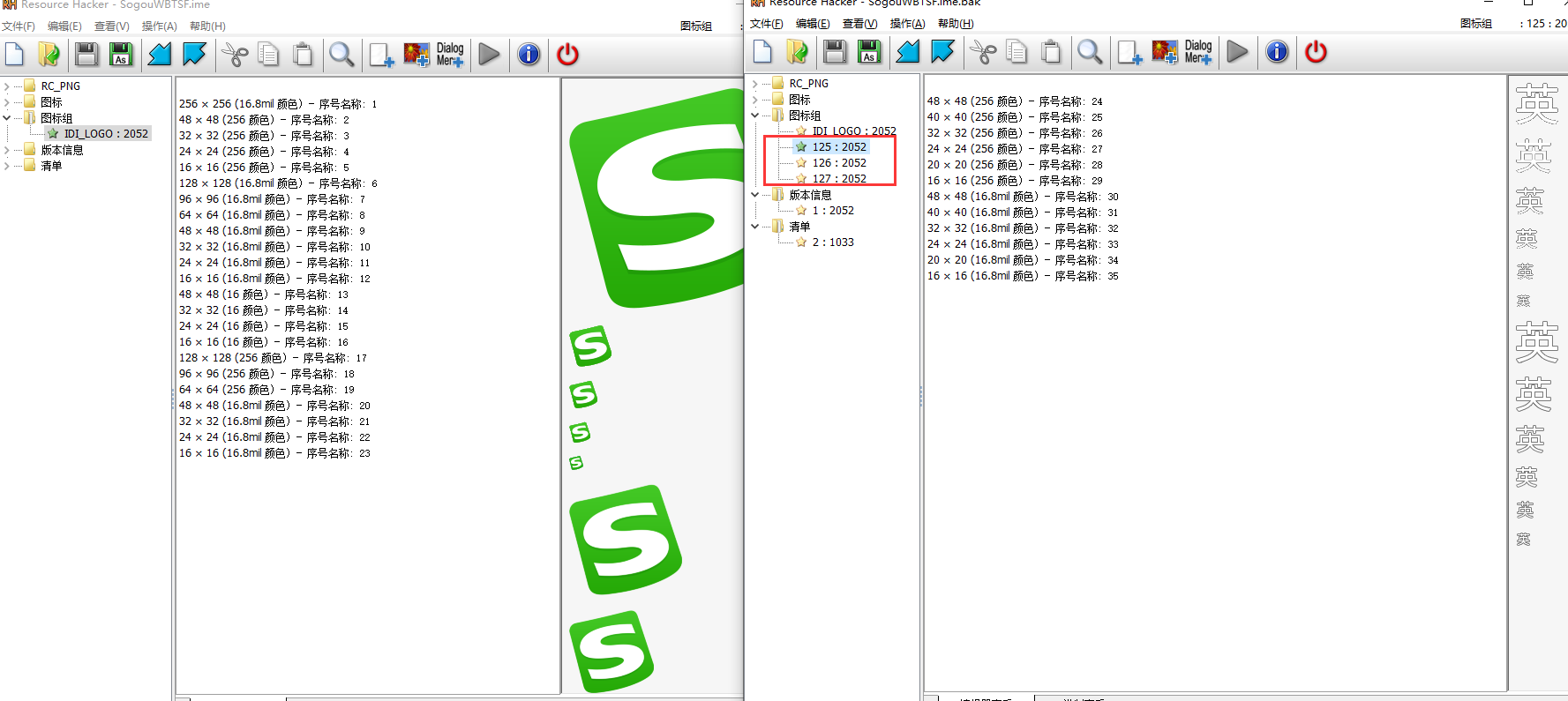Click Paste clipboard icon in right window

click(1051, 52)
